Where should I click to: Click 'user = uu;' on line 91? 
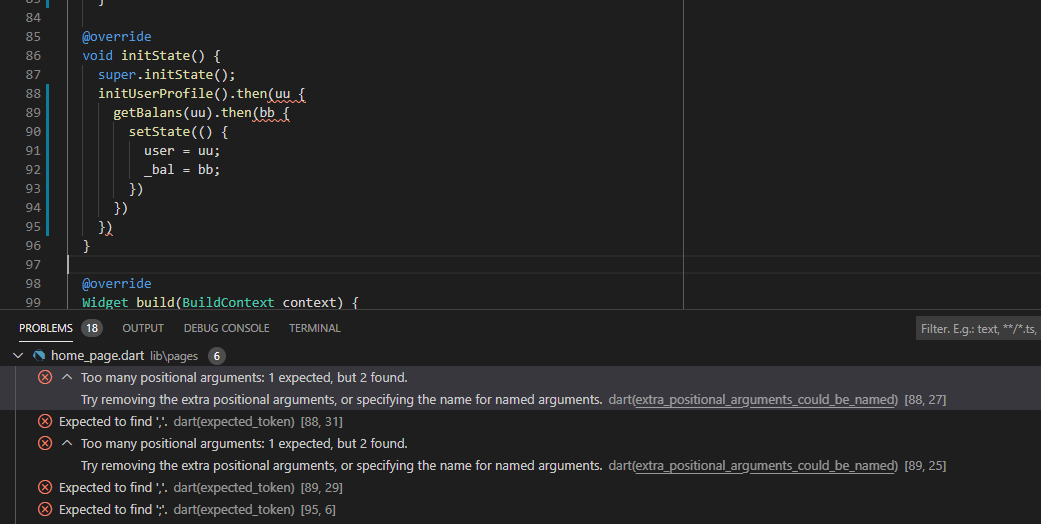182,151
